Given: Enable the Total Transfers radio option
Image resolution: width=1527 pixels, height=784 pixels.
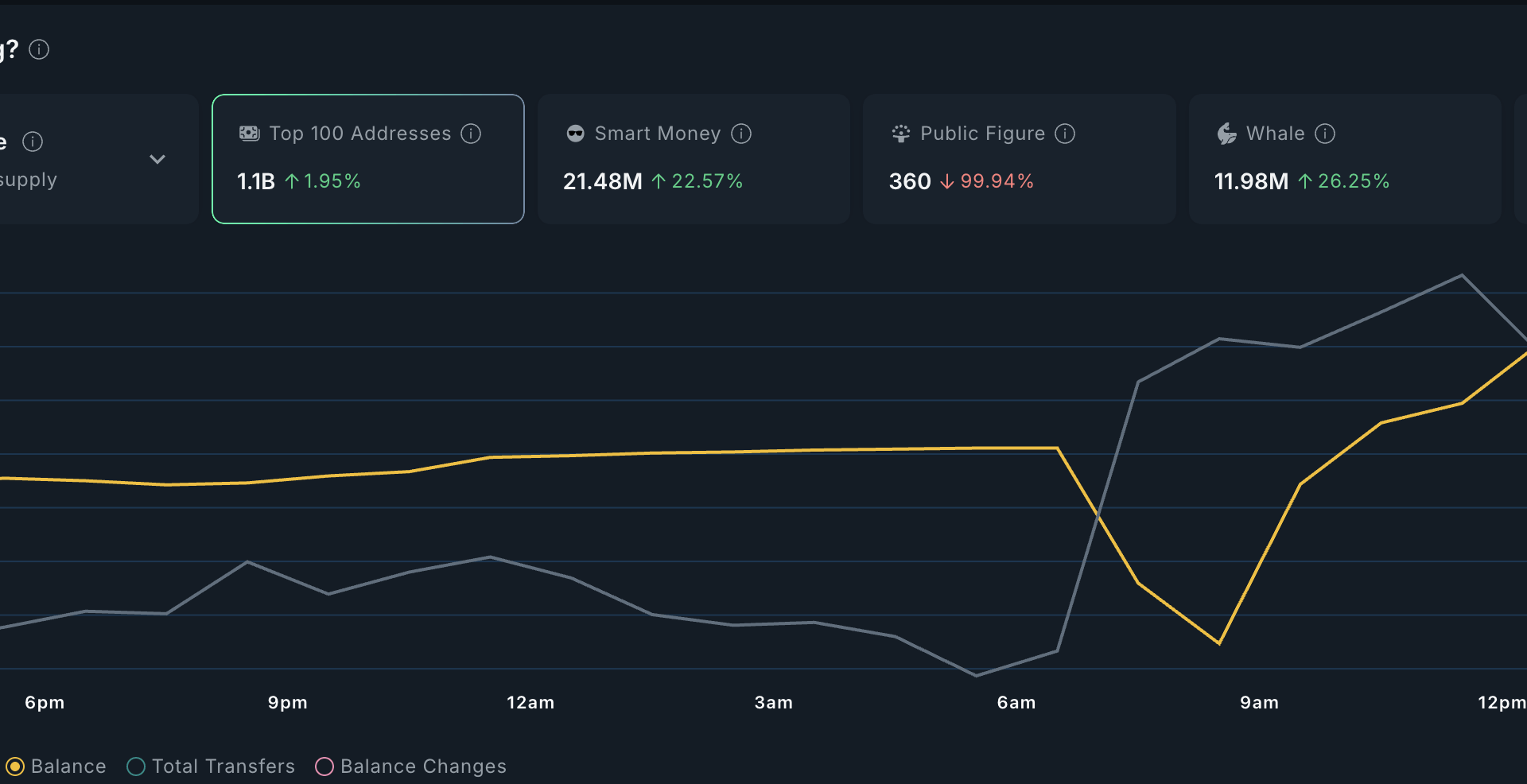Looking at the screenshot, I should [x=136, y=767].
